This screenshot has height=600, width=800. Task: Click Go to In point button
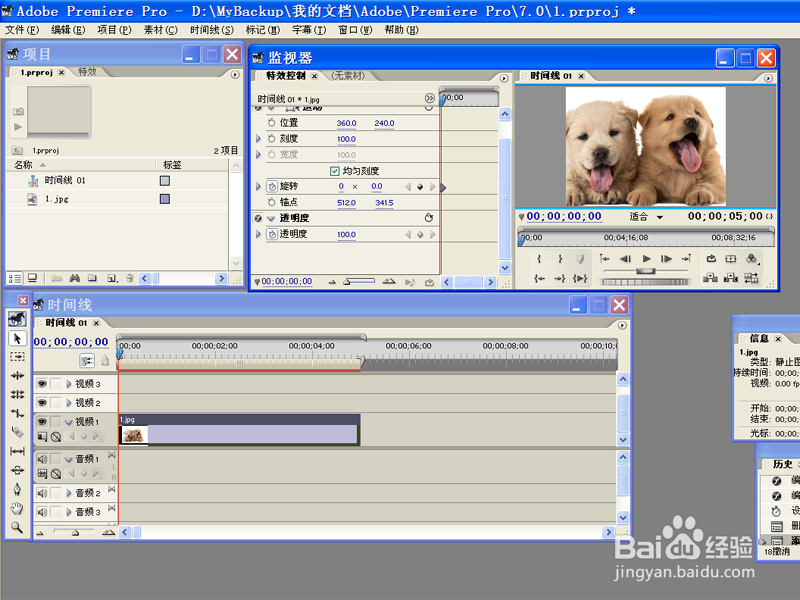pyautogui.click(x=539, y=278)
